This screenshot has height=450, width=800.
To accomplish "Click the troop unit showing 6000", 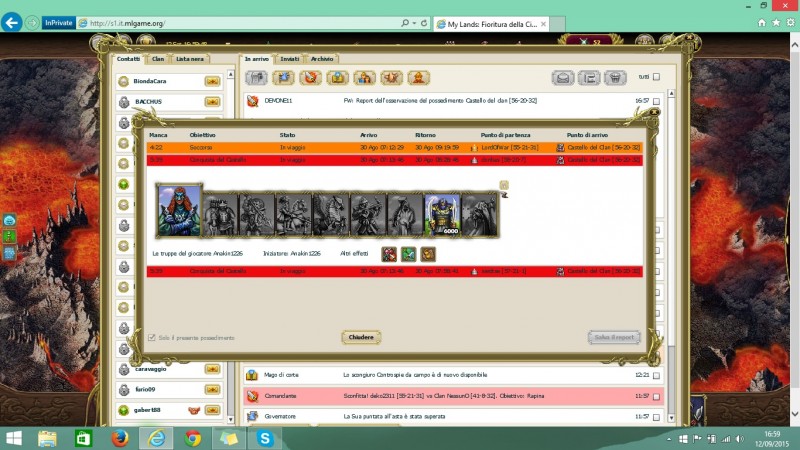I will [441, 214].
